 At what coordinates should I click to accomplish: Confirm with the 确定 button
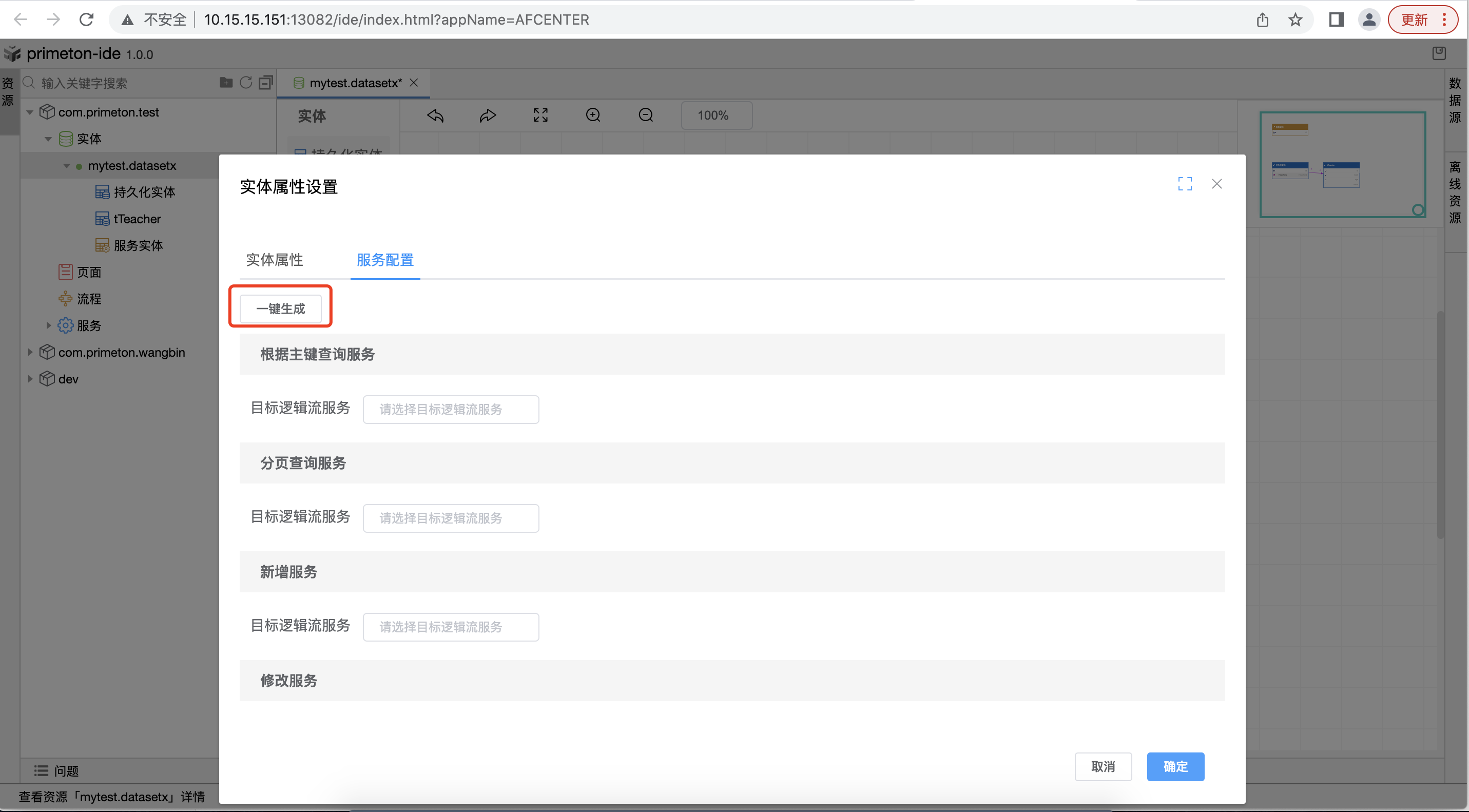[x=1175, y=767]
